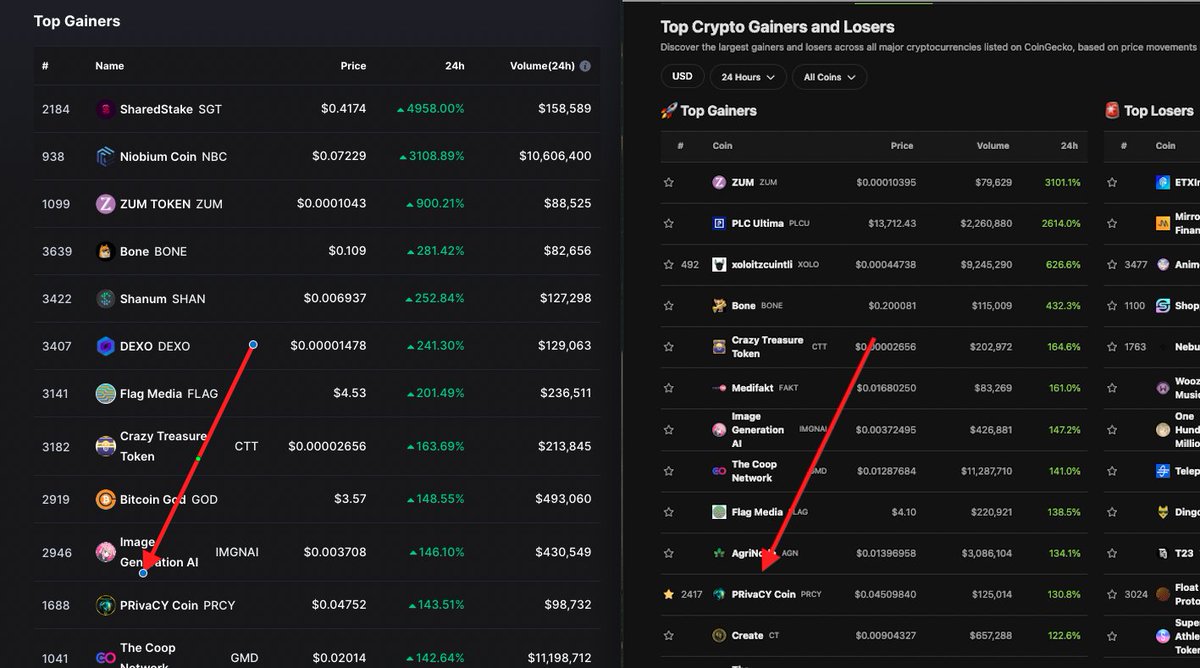Favorite PLC Ultima with its star
The height and width of the screenshot is (668, 1200).
pos(668,224)
